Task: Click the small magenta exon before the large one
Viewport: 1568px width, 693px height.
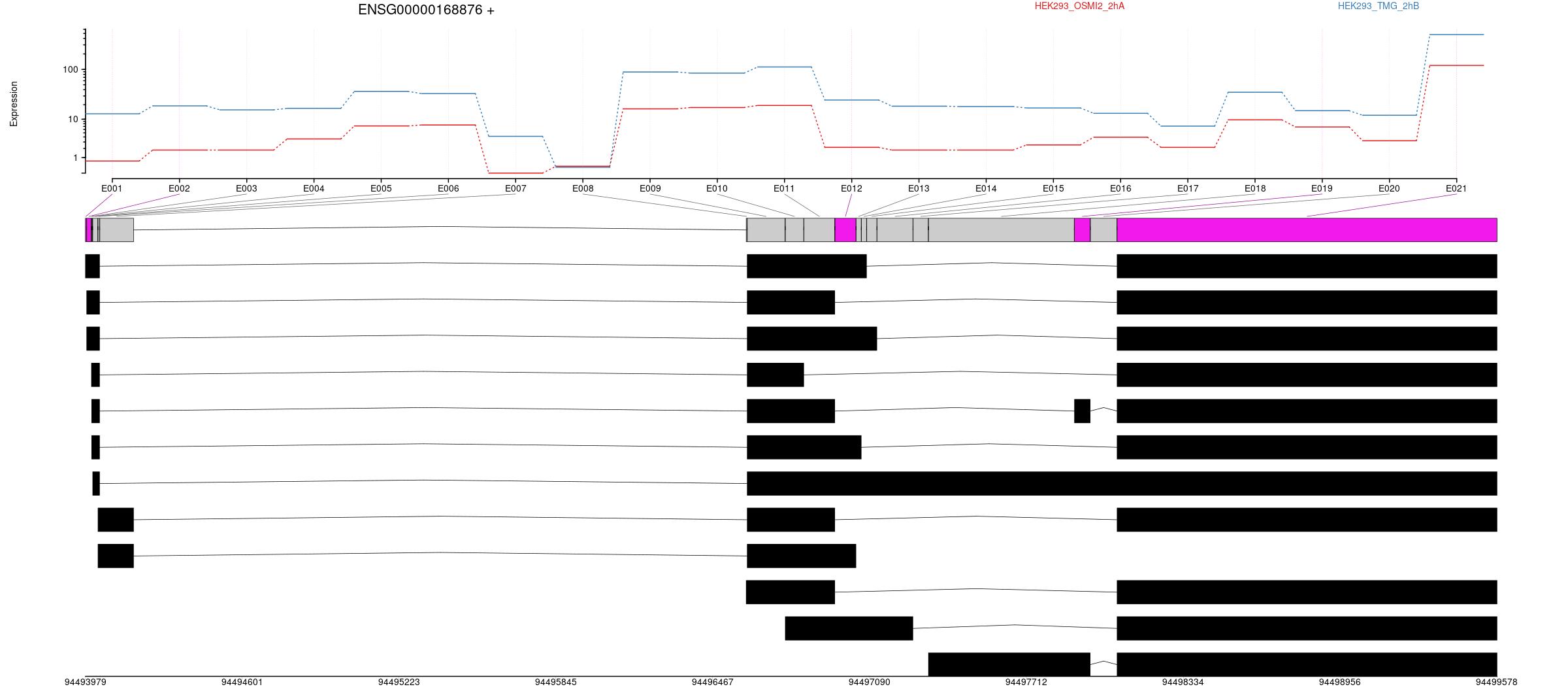Action: coord(1082,229)
